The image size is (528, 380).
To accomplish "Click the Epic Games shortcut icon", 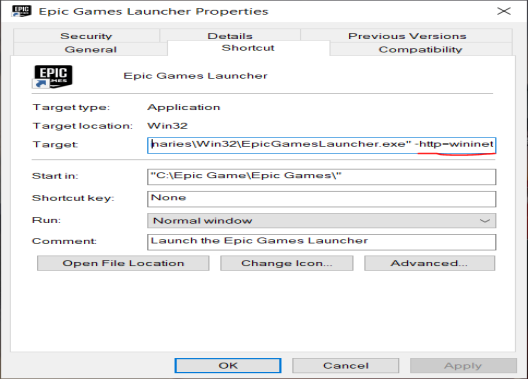I will coord(53,76).
